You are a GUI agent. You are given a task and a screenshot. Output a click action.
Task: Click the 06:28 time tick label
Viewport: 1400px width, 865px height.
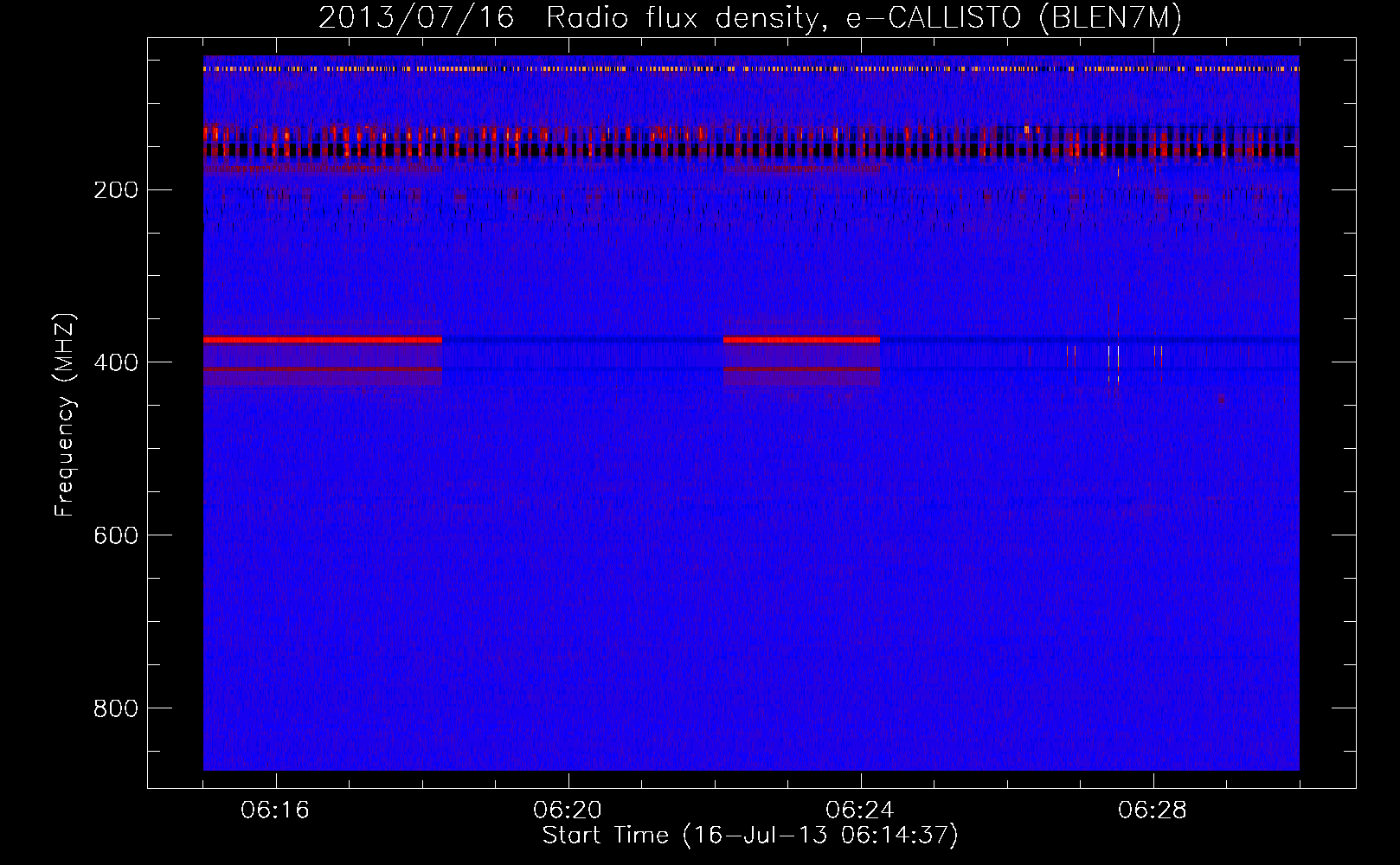[x=1153, y=811]
